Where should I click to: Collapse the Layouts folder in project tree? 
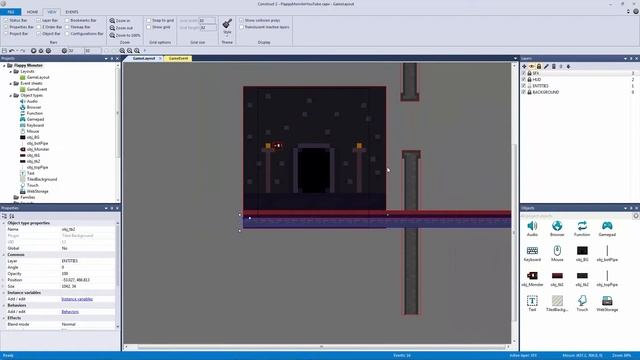coord(11,71)
